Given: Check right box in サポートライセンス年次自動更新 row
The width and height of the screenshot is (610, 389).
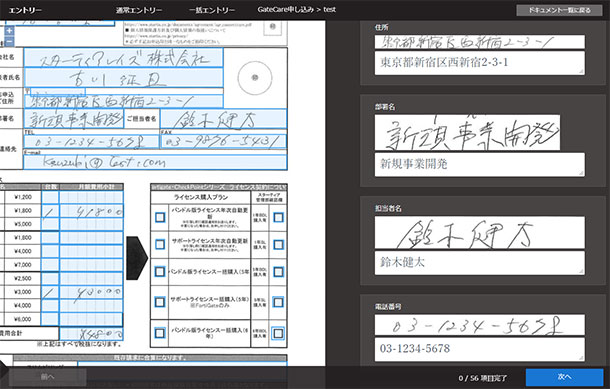Looking at the screenshot, I should 278,244.
